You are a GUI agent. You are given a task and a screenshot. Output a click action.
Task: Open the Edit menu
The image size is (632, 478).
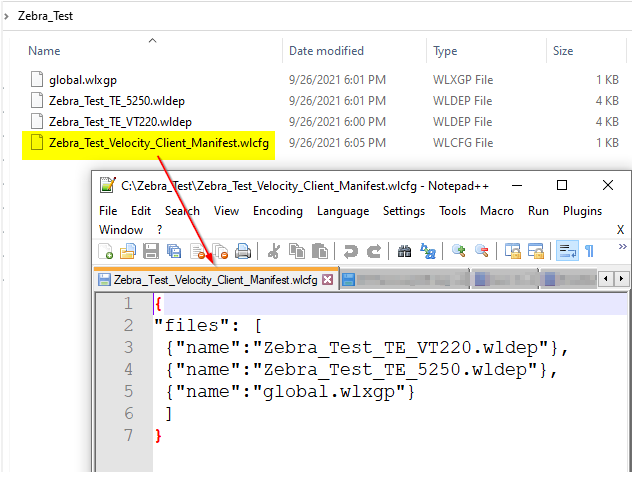(141, 211)
